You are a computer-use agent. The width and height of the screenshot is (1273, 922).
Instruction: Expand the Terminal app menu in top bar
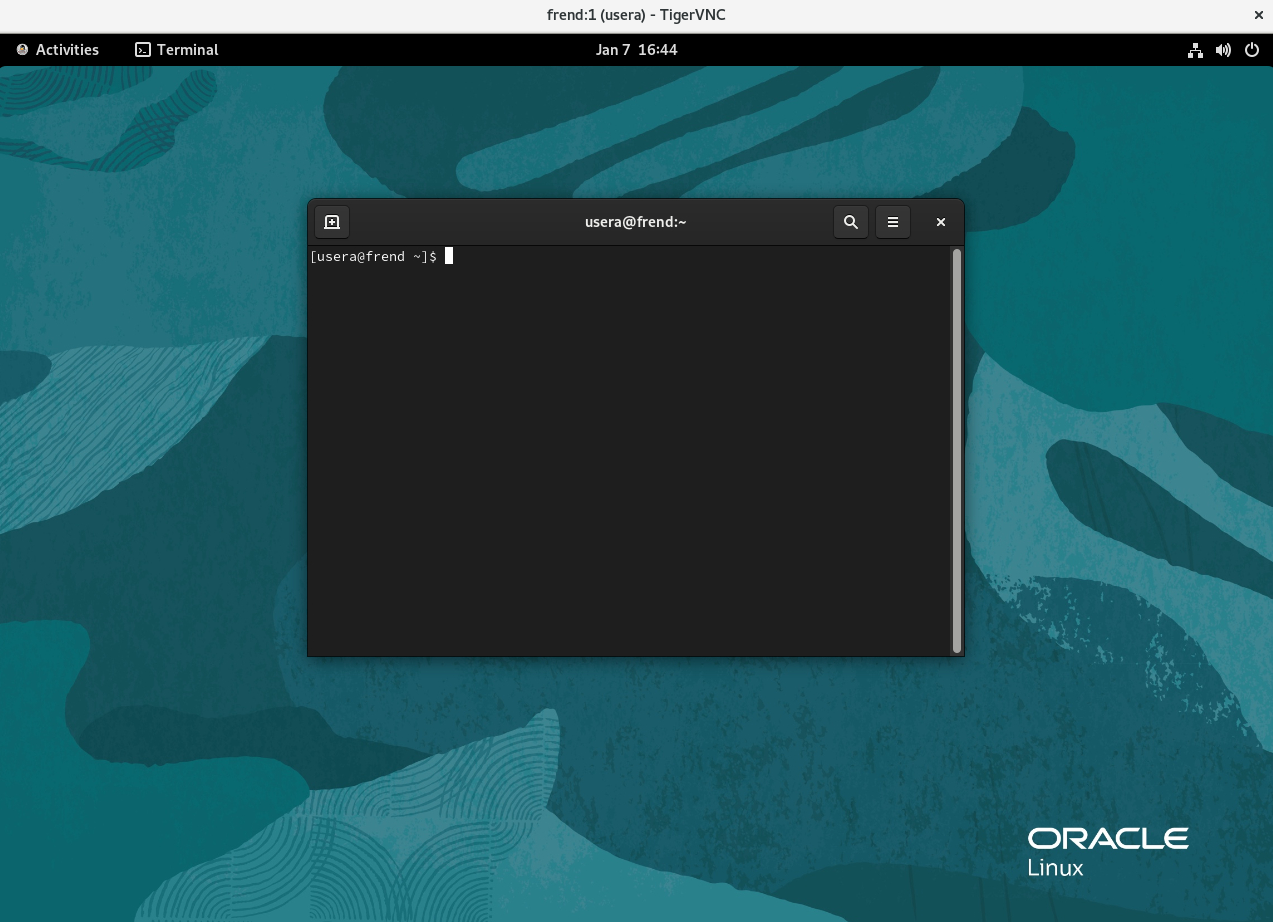point(187,50)
